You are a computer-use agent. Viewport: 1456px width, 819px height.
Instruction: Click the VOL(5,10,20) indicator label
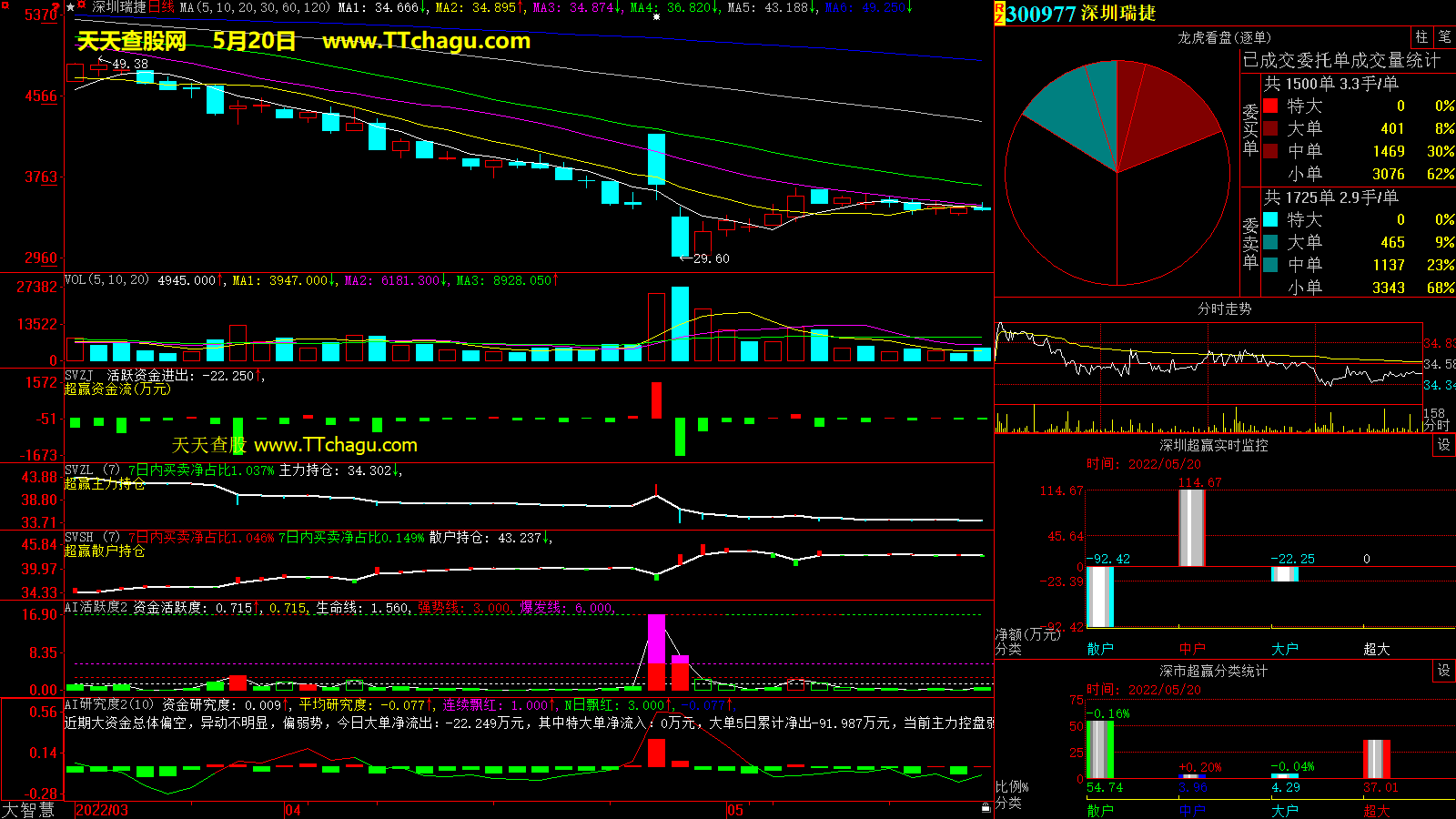tap(106, 280)
